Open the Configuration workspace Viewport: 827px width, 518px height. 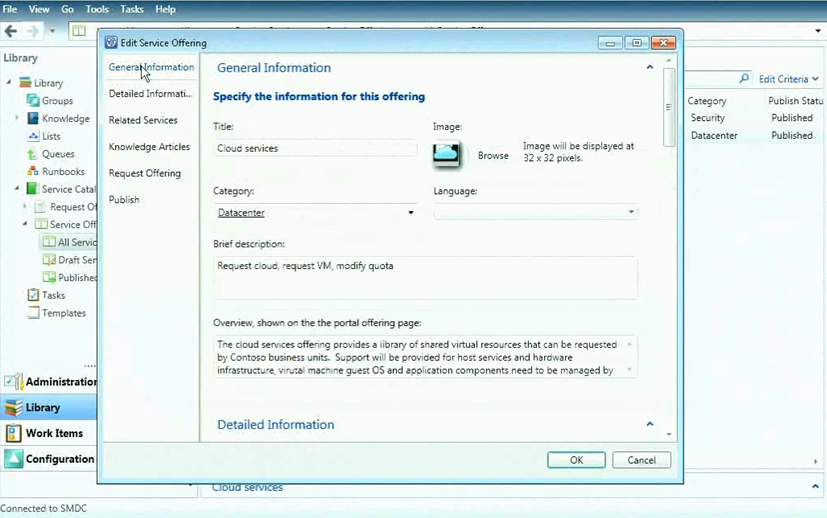(x=50, y=459)
